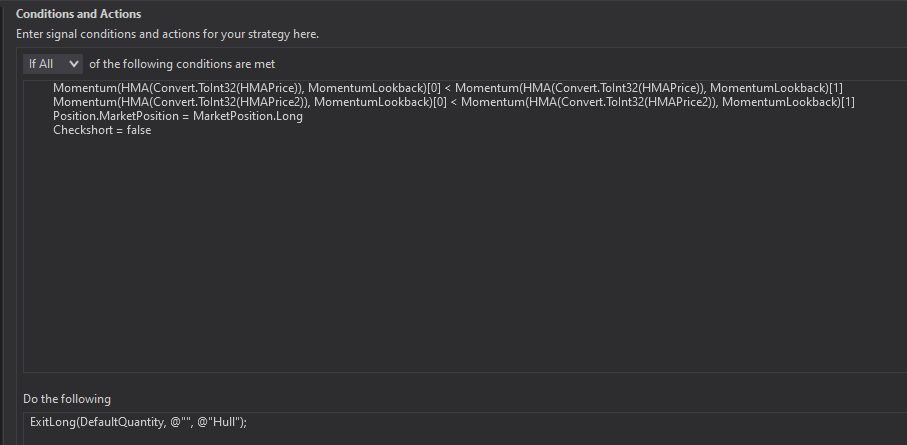This screenshot has width=907, height=445.
Task: Click the "<" operator in first condition
Action: pos(447,88)
